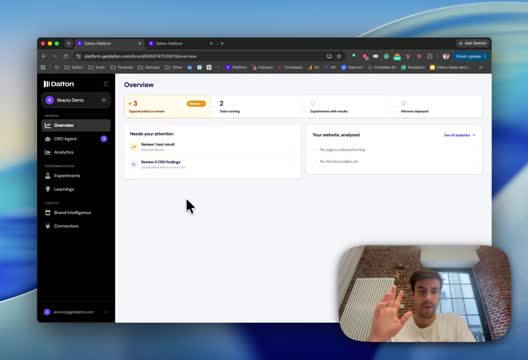Open the Other bookmarks folder
528x360 pixels.
pos(174,67)
